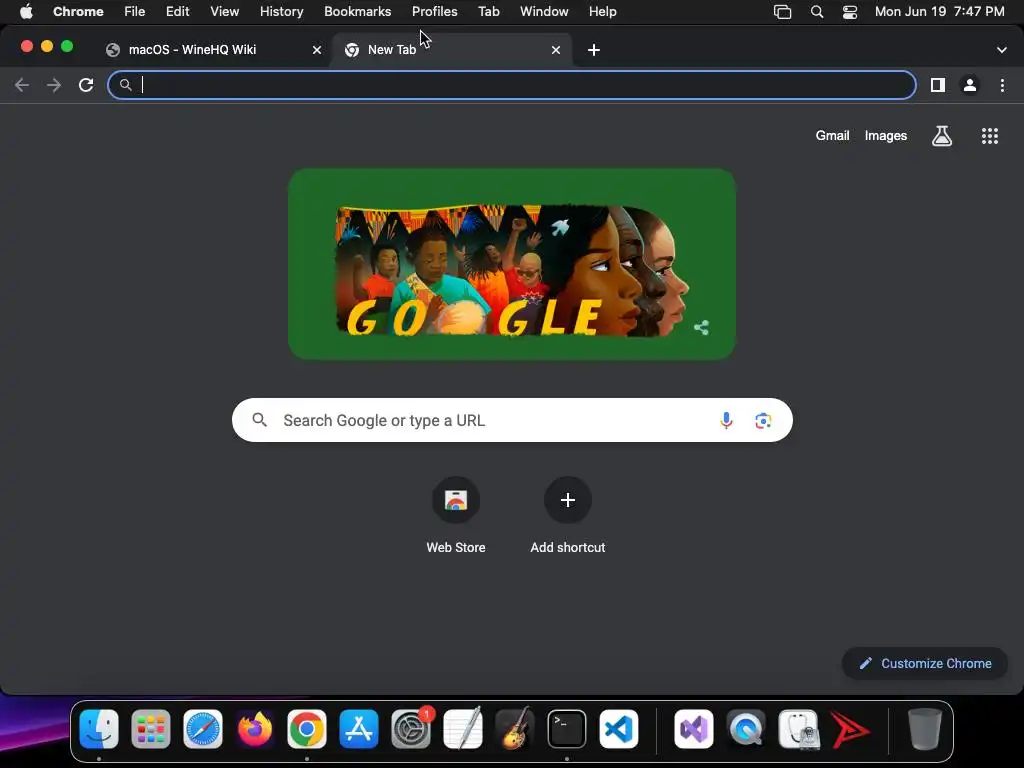Open the File menu
The height and width of the screenshot is (768, 1024).
[135, 12]
